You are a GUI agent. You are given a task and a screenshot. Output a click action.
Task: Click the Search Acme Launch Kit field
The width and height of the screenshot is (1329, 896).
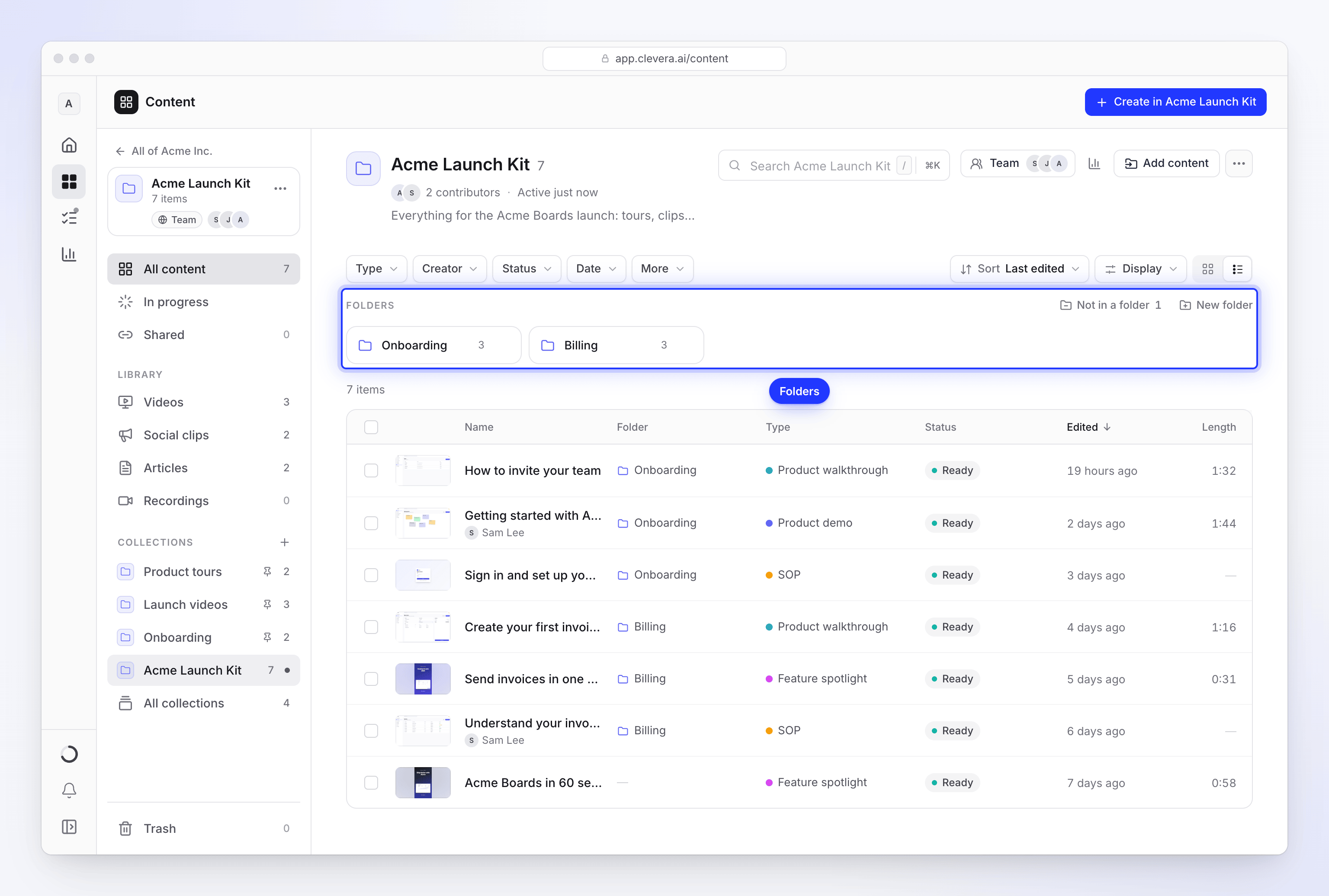[x=833, y=166]
